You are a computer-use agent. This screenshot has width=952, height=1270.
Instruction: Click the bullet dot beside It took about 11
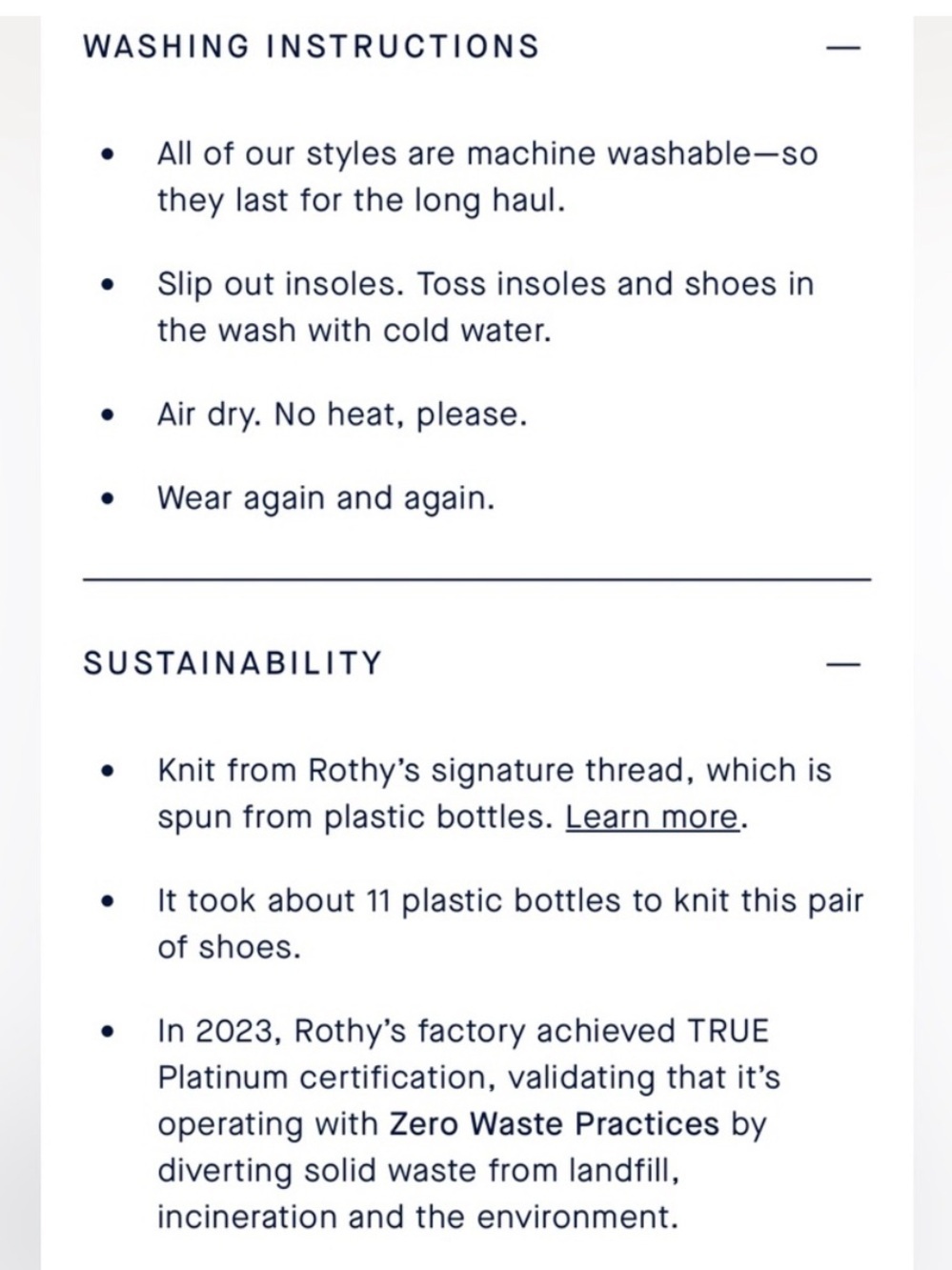(x=109, y=900)
